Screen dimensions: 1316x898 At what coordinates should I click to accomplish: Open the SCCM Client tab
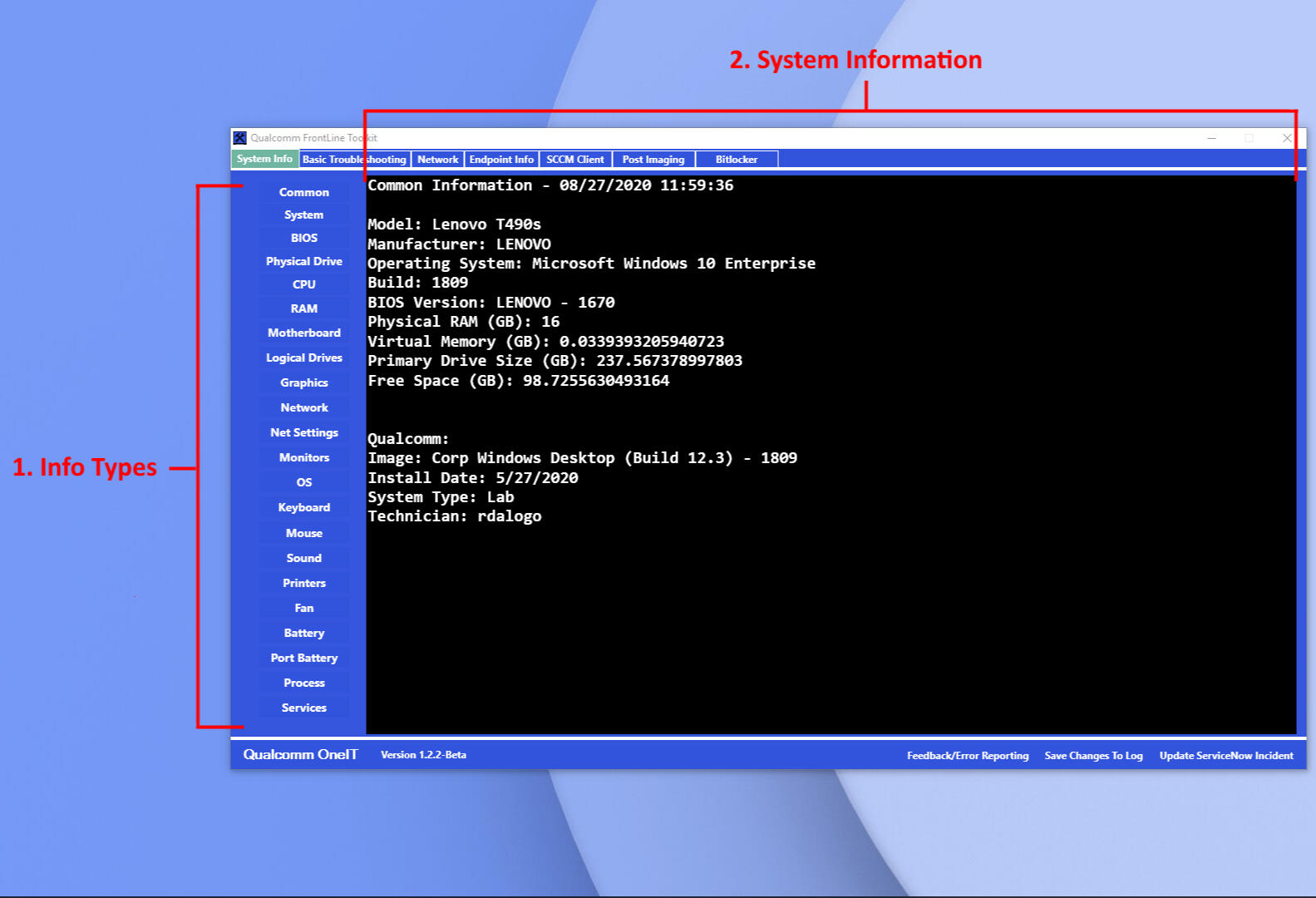[x=575, y=160]
